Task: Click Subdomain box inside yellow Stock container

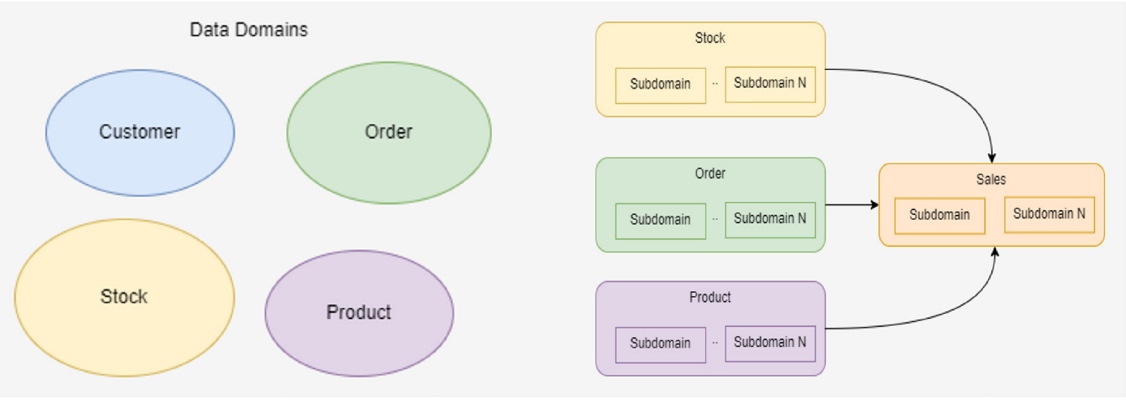Action: (x=660, y=84)
